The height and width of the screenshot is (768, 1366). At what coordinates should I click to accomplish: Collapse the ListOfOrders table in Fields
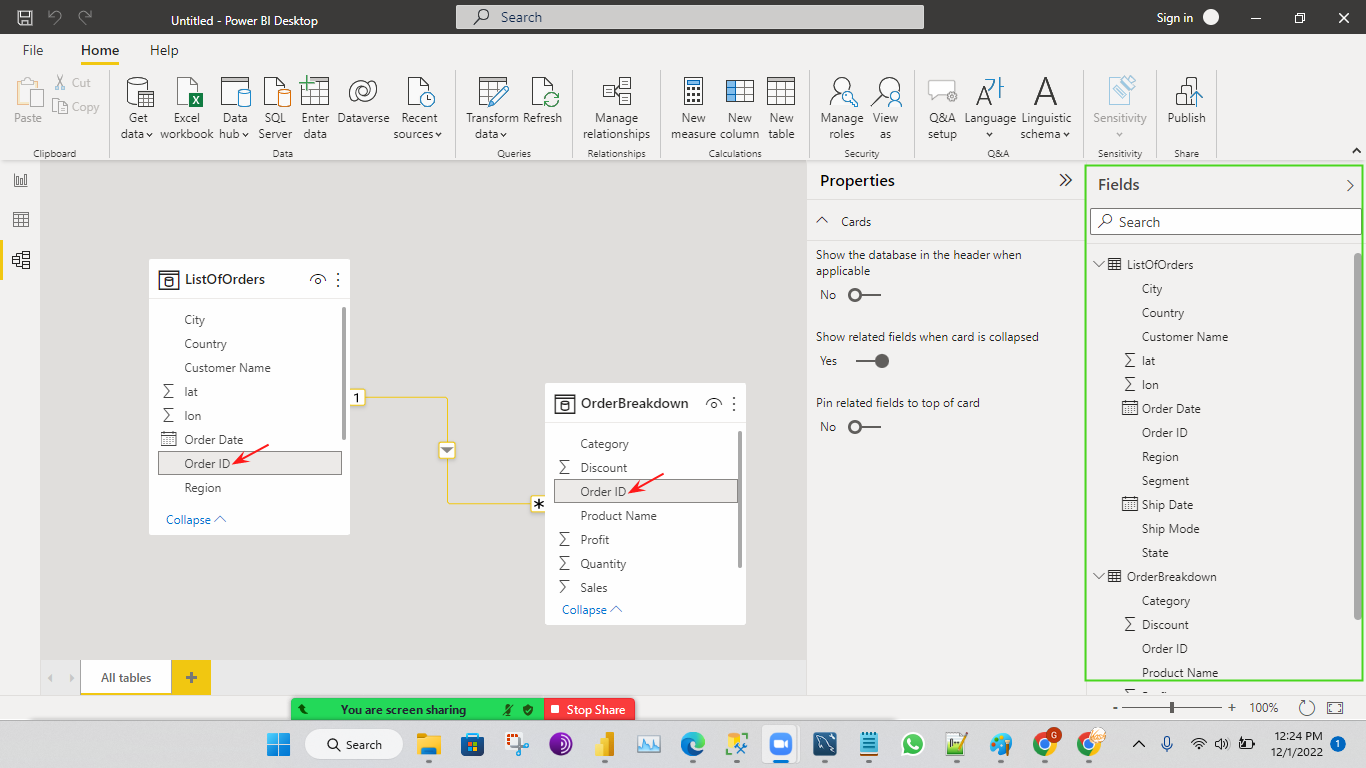tap(1100, 265)
